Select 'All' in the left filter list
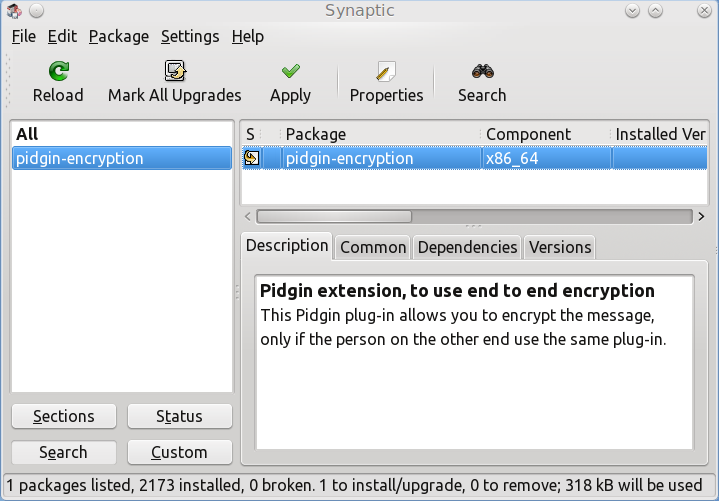The image size is (719, 501). click(122, 134)
